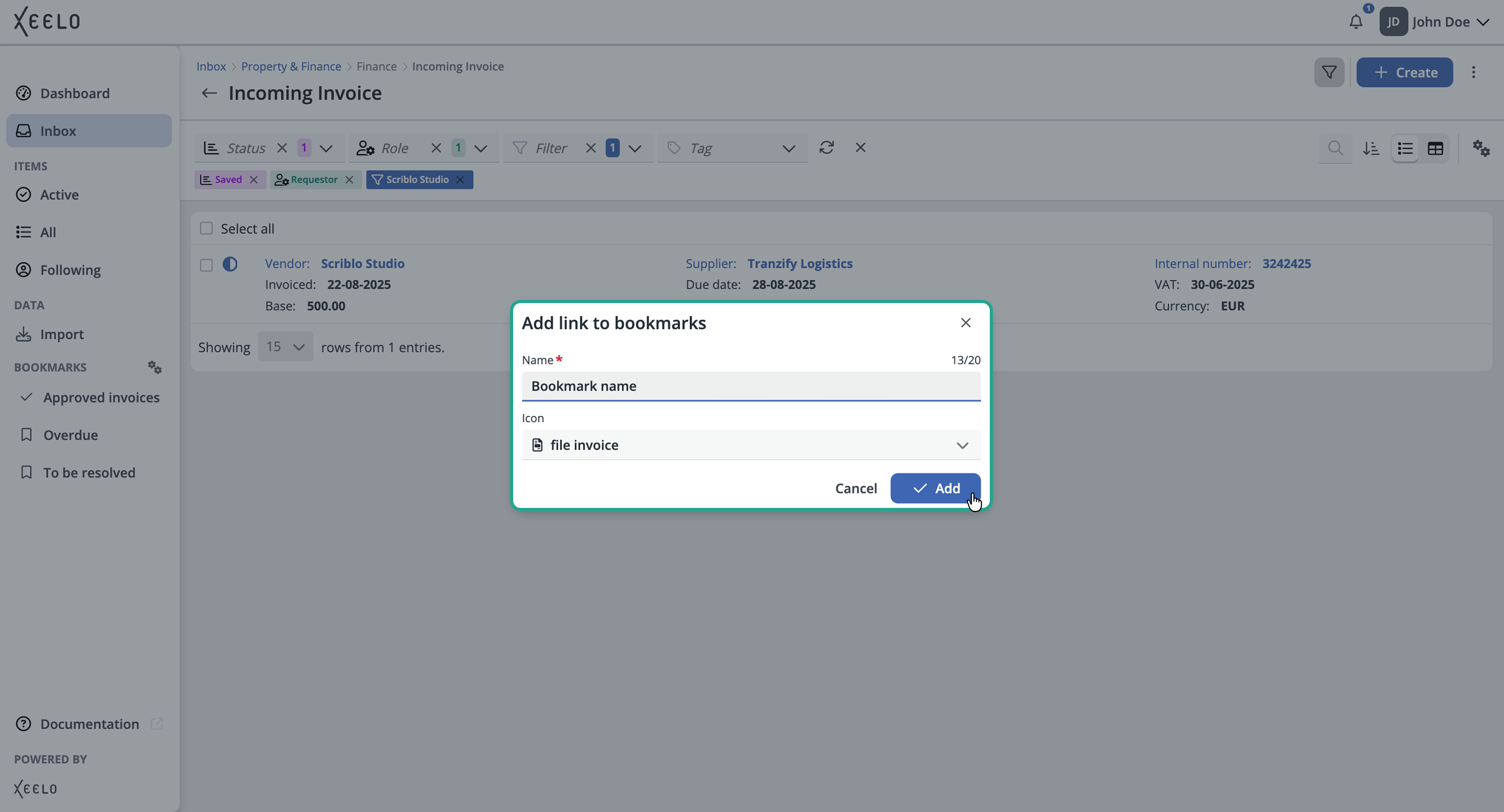
Task: Expand the Icon dropdown showing file invoice
Action: pyautogui.click(x=751, y=445)
